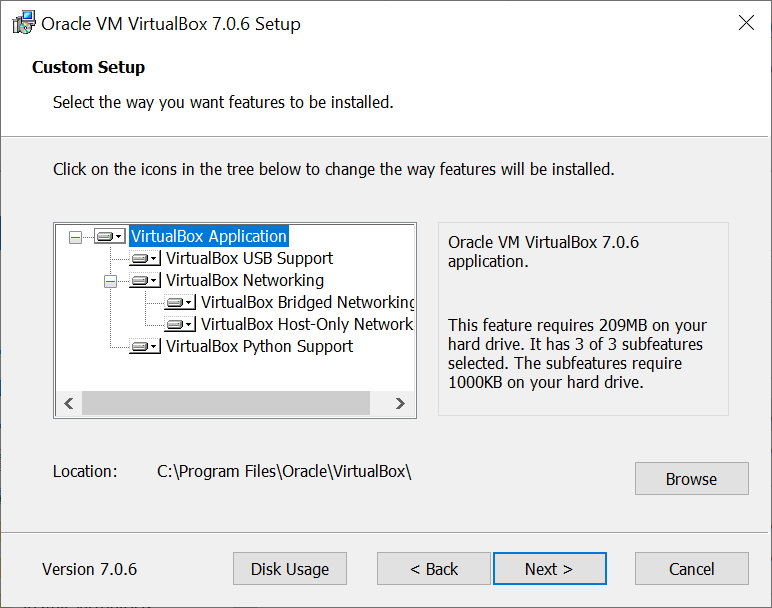Collapse the VirtualBox Application tree node

coord(75,238)
